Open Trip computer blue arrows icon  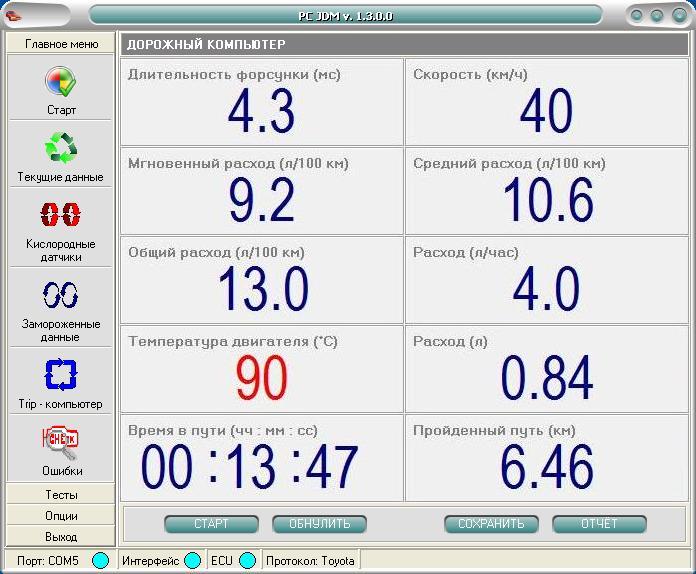(x=61, y=375)
